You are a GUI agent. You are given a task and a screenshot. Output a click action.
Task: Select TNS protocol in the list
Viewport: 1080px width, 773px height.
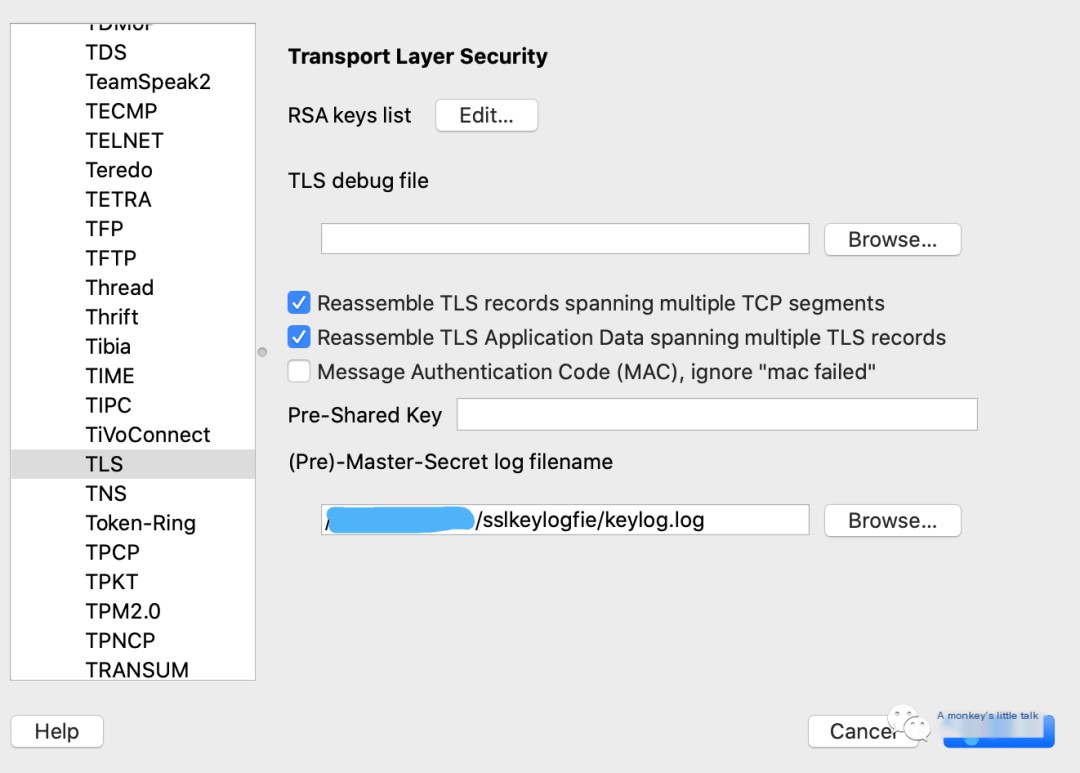pyautogui.click(x=106, y=493)
